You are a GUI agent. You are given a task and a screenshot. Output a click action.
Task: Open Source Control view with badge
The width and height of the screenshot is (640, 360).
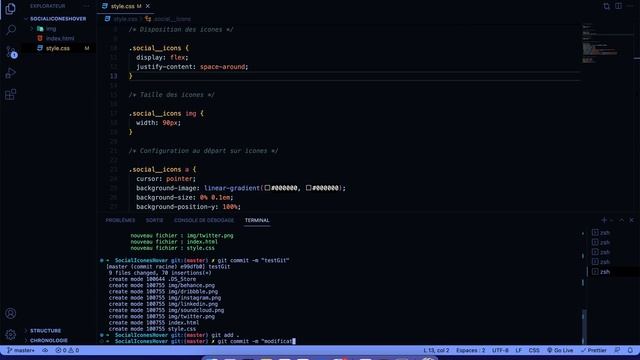tap(11, 52)
